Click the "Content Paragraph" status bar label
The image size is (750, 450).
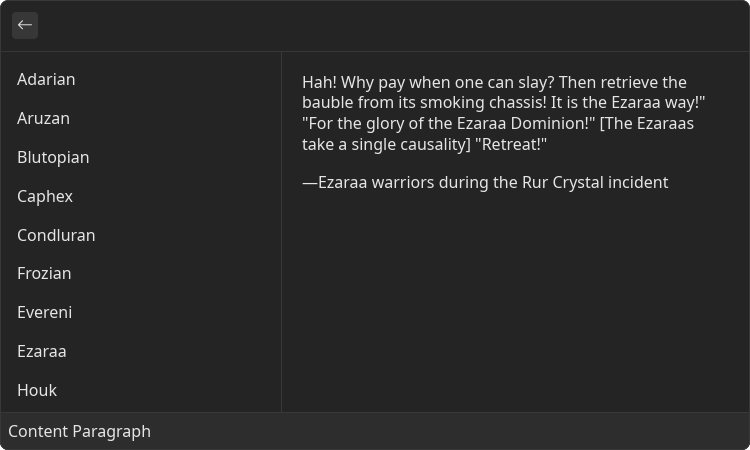(x=79, y=431)
